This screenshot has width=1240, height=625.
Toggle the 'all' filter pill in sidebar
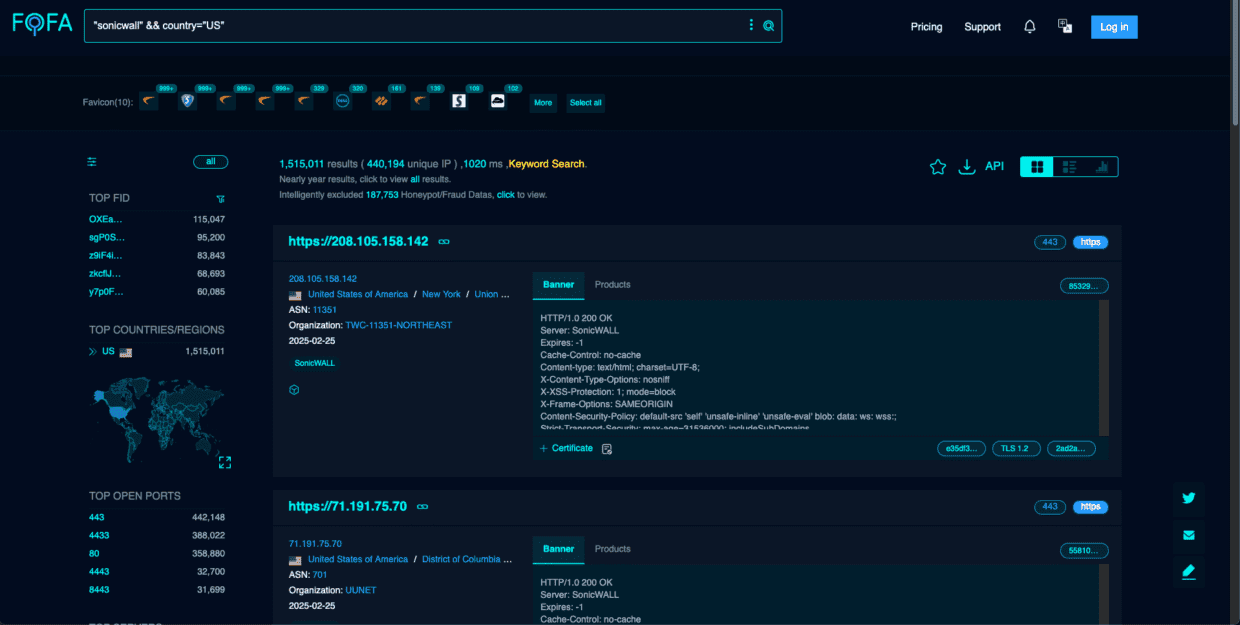210,161
